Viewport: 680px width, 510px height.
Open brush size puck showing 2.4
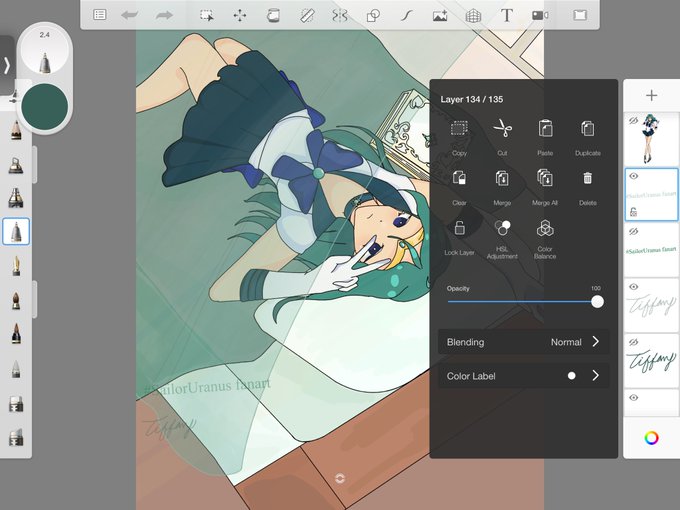tap(45, 51)
